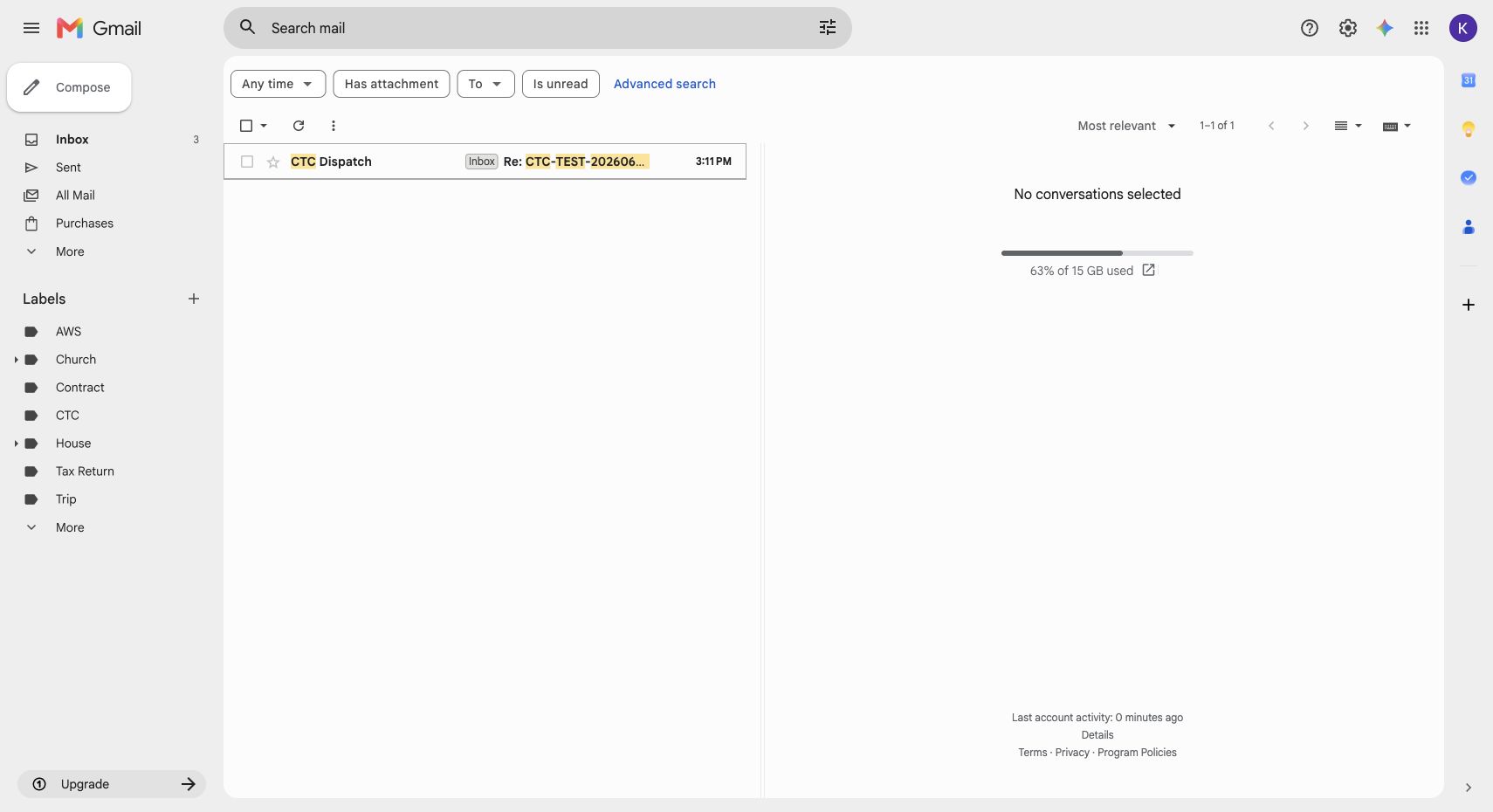Viewport: 1493px width, 812px height.
Task: Open the account activity Details link
Action: point(1097,735)
